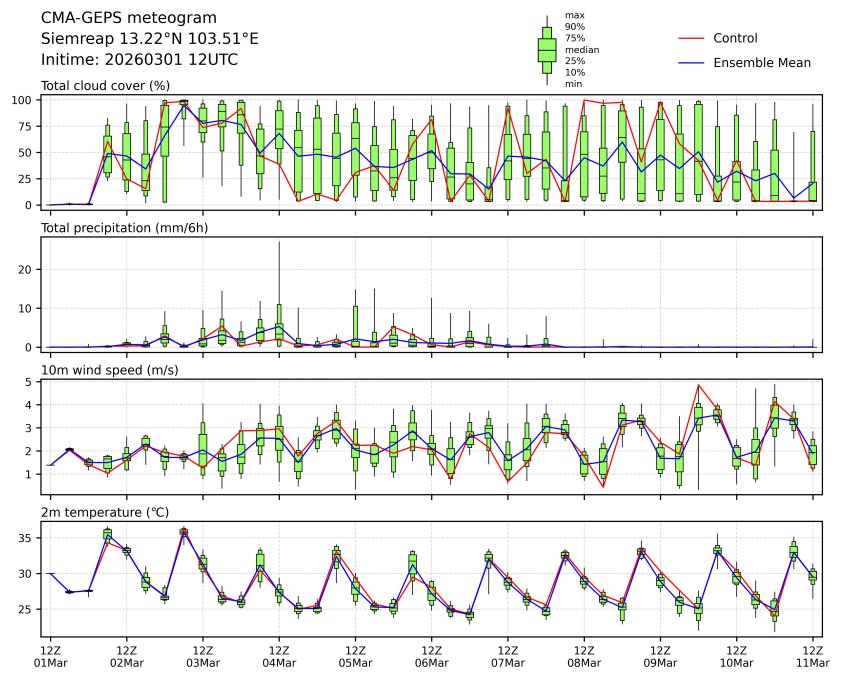Viewport: 841px width, 680px height.
Task: Click the 12Z 01Mar time axis label
Action: pos(50,656)
